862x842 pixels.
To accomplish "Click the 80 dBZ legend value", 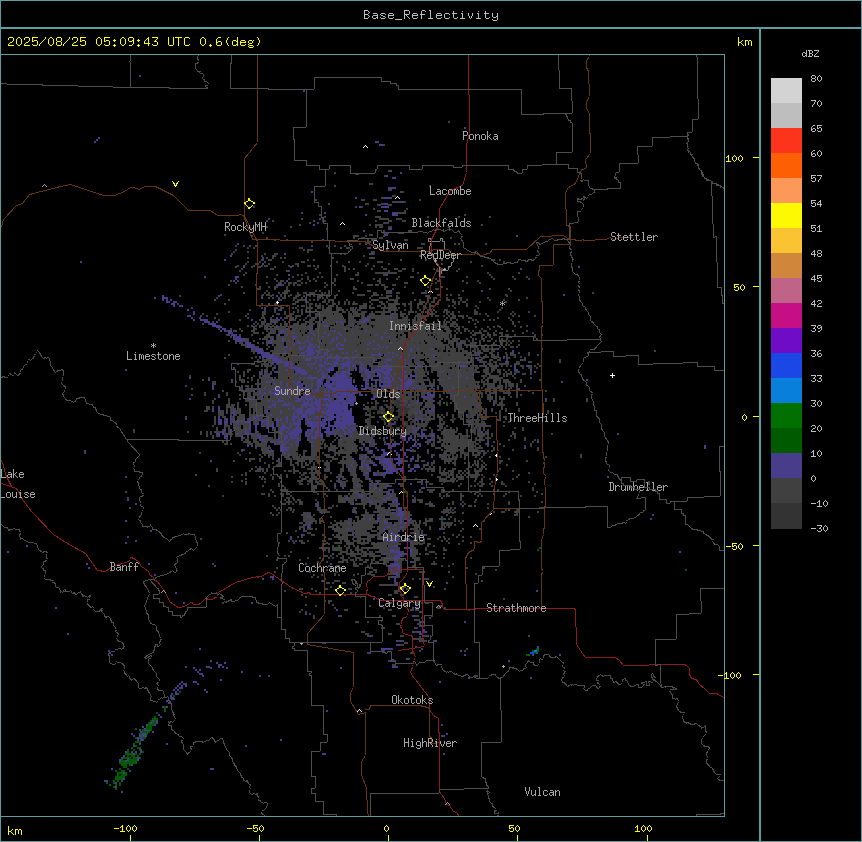I will 816,79.
